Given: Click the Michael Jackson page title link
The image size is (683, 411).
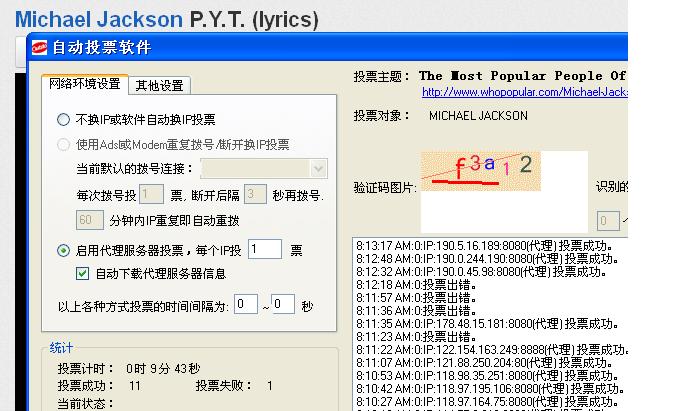Looking at the screenshot, I should point(99,19).
